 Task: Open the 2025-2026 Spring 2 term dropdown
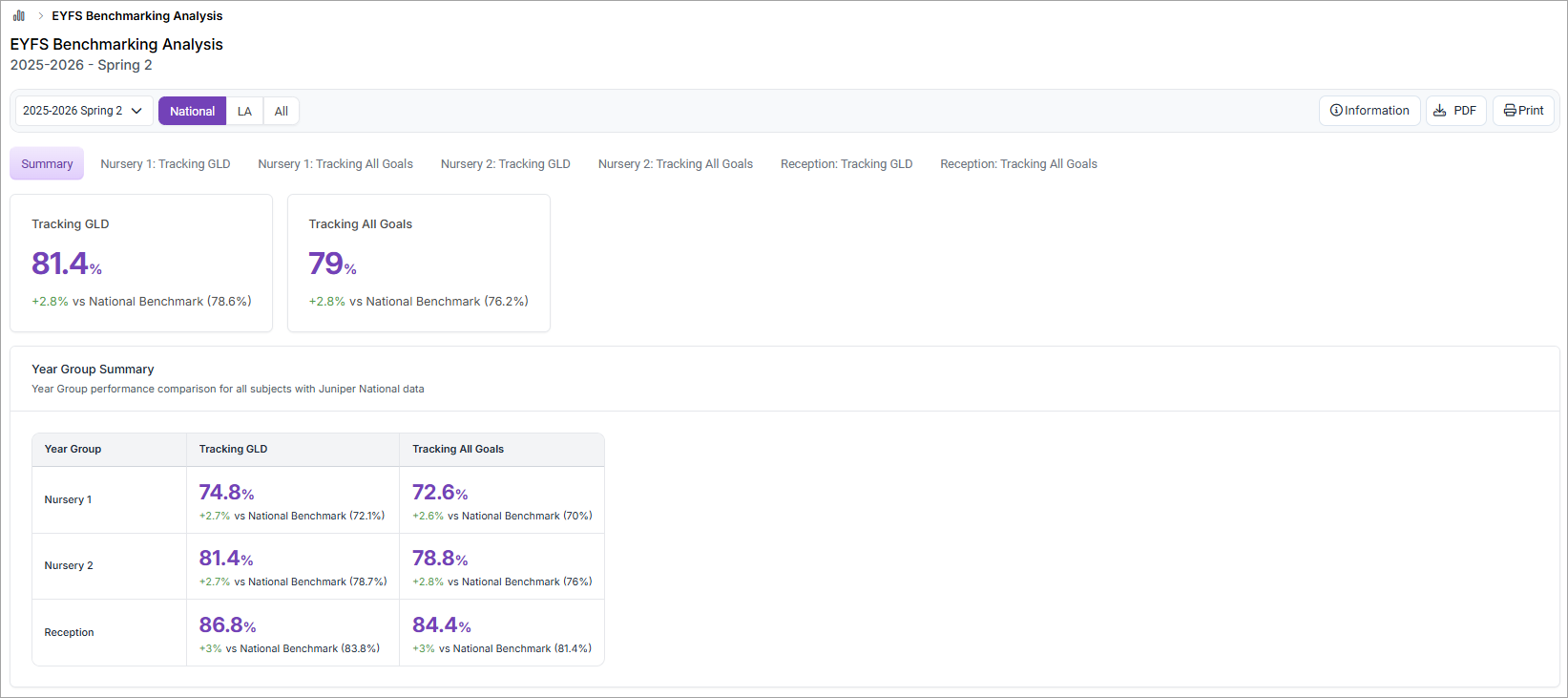[x=83, y=111]
